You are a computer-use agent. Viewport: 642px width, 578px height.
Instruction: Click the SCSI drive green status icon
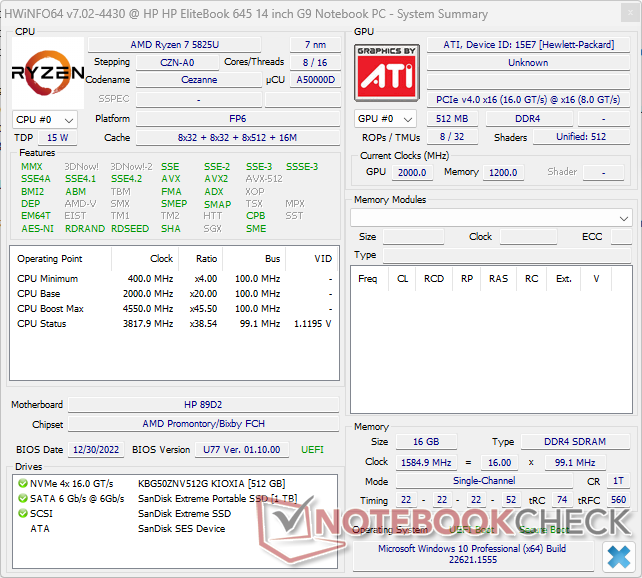tap(22, 513)
